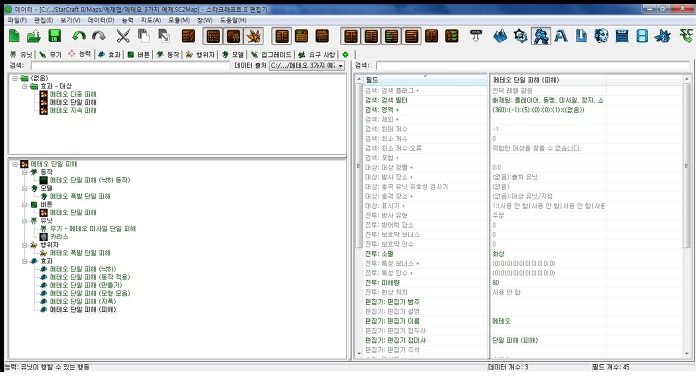Select the 전투: 피해량 field row
Image resolution: width=700 pixels, height=376 pixels.
point(426,283)
